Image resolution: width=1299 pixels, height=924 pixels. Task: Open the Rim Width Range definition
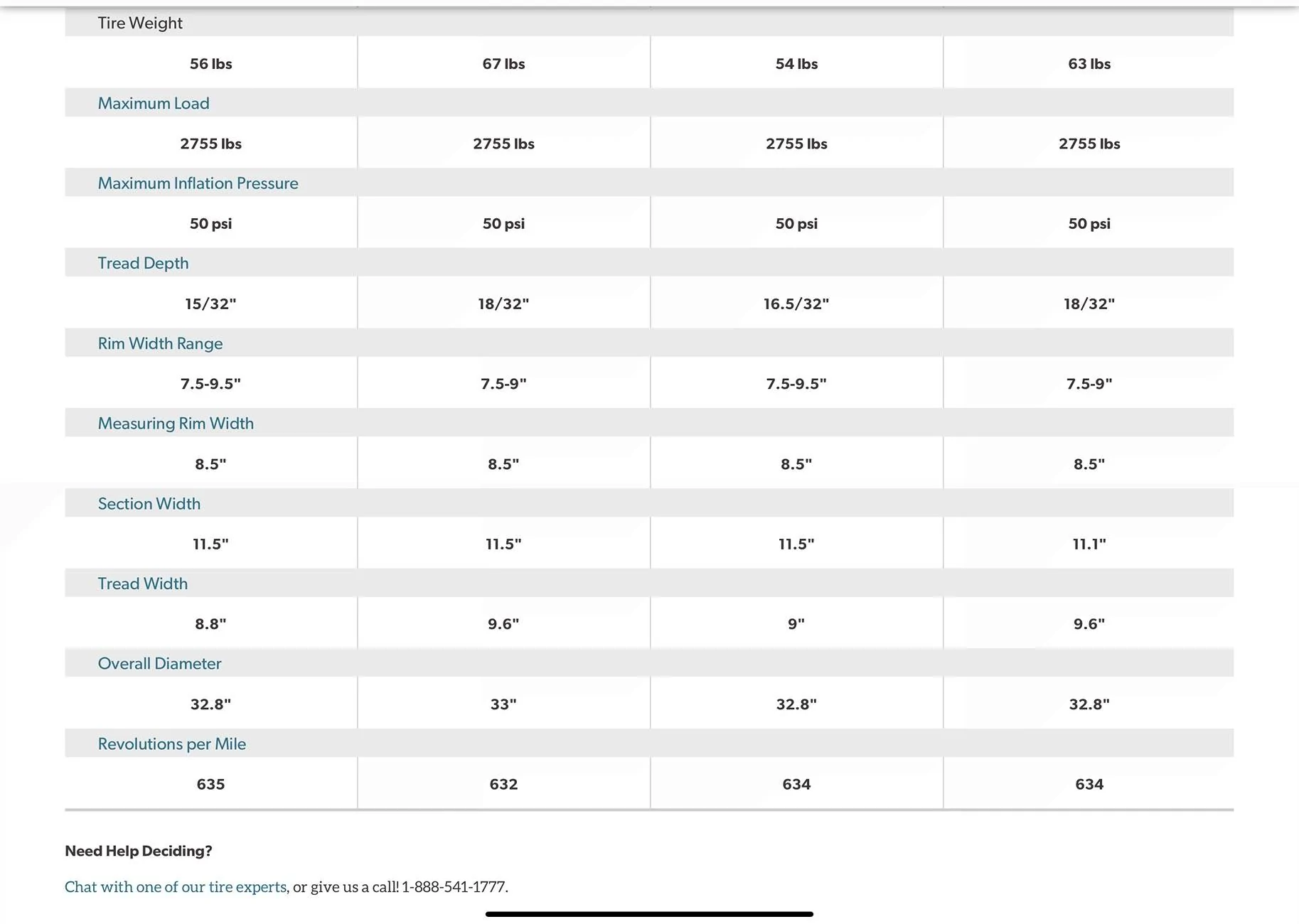160,343
